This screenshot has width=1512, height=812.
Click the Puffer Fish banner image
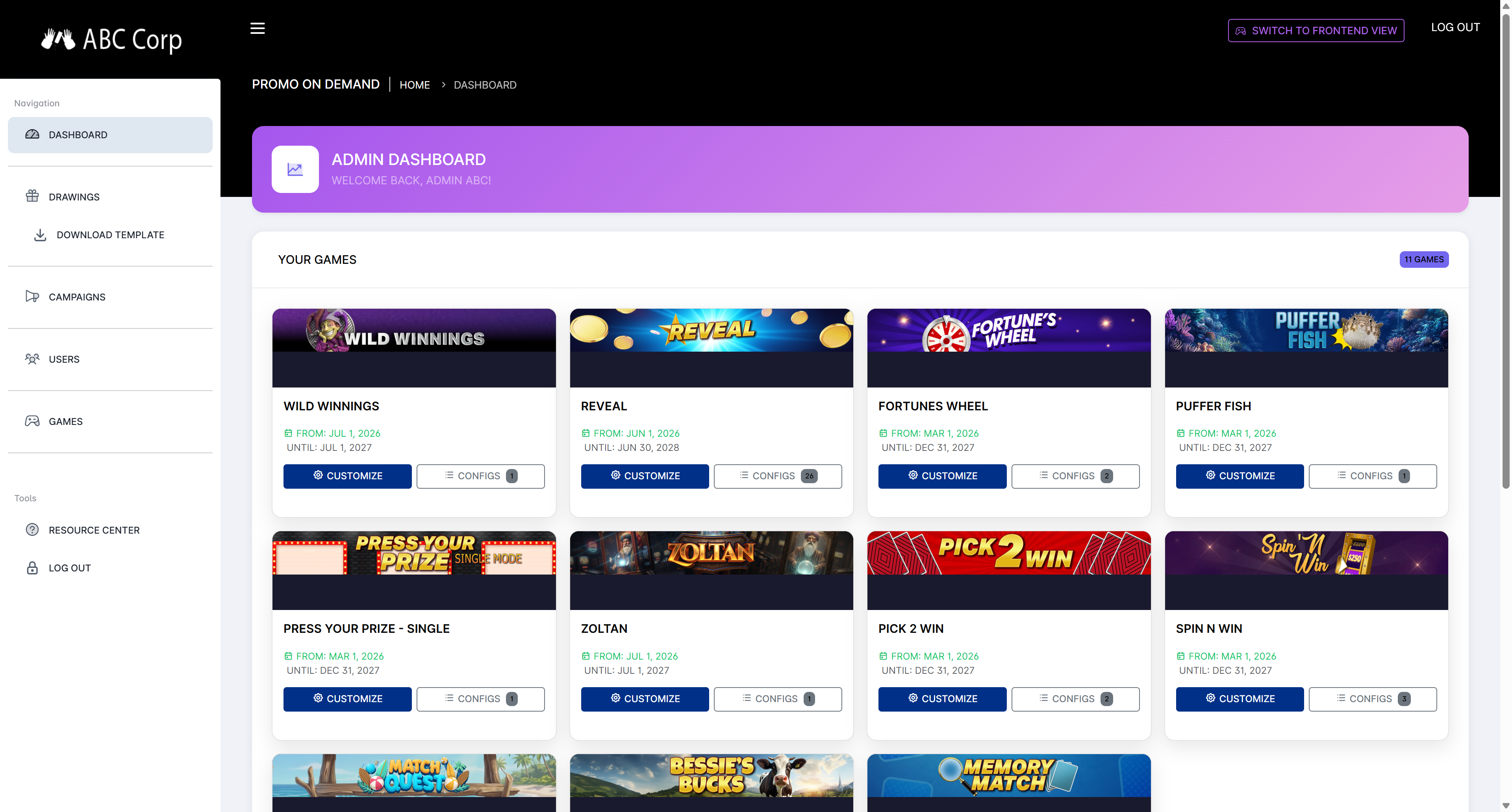1306,330
